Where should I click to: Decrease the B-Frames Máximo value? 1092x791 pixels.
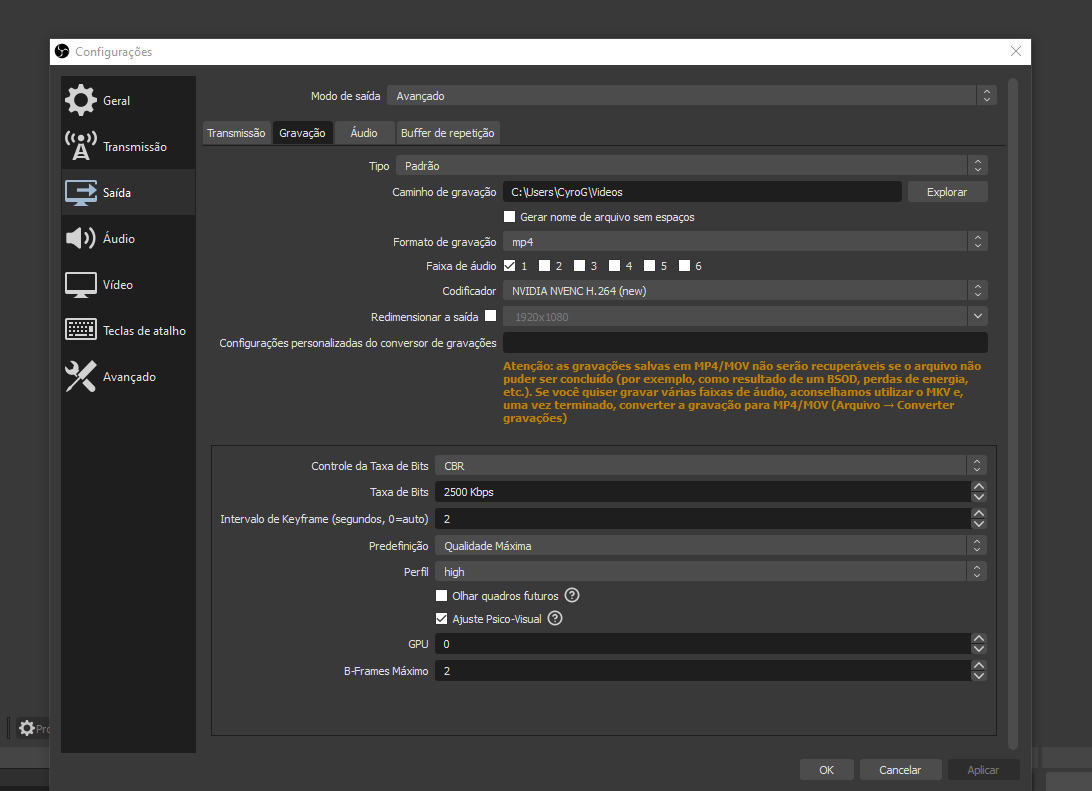tap(978, 676)
